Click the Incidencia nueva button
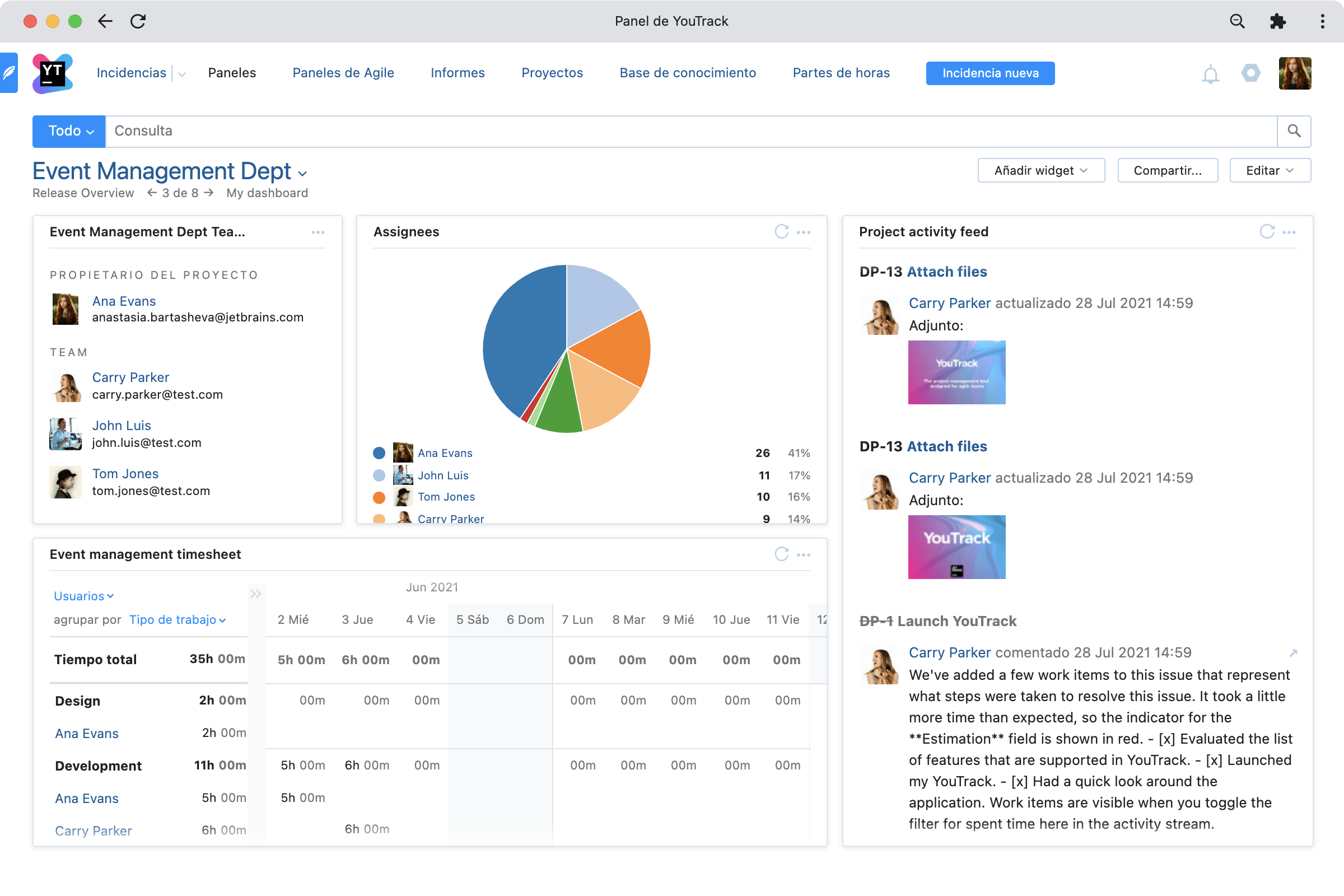Image resolution: width=1344 pixels, height=896 pixels. click(990, 73)
